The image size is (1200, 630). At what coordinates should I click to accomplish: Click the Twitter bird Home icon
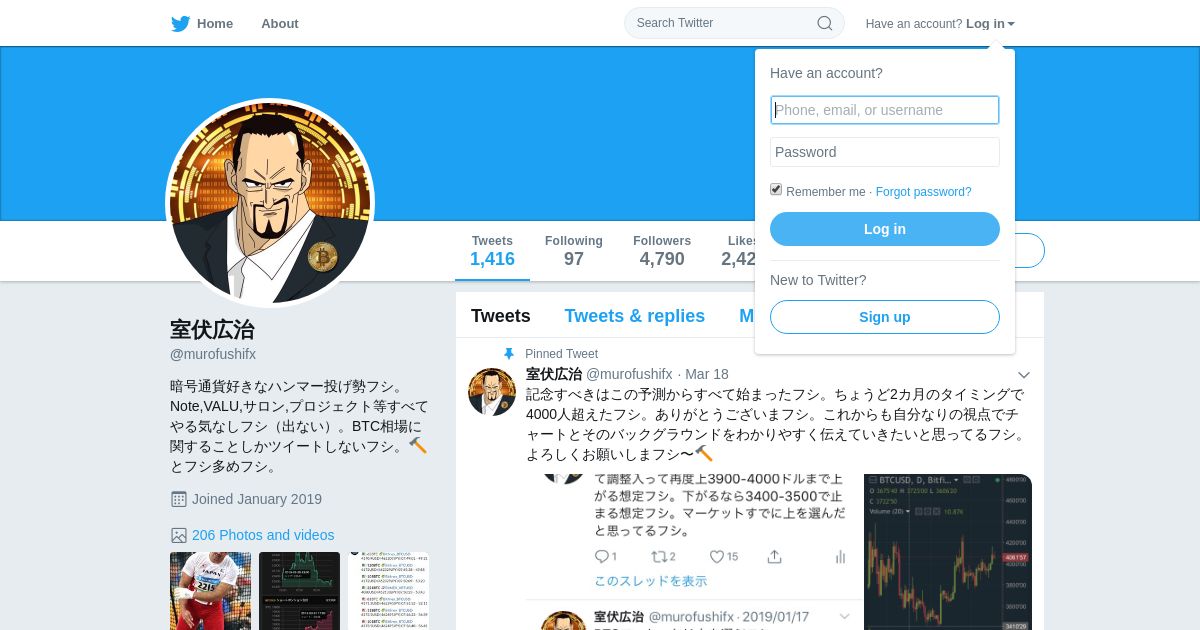click(180, 23)
